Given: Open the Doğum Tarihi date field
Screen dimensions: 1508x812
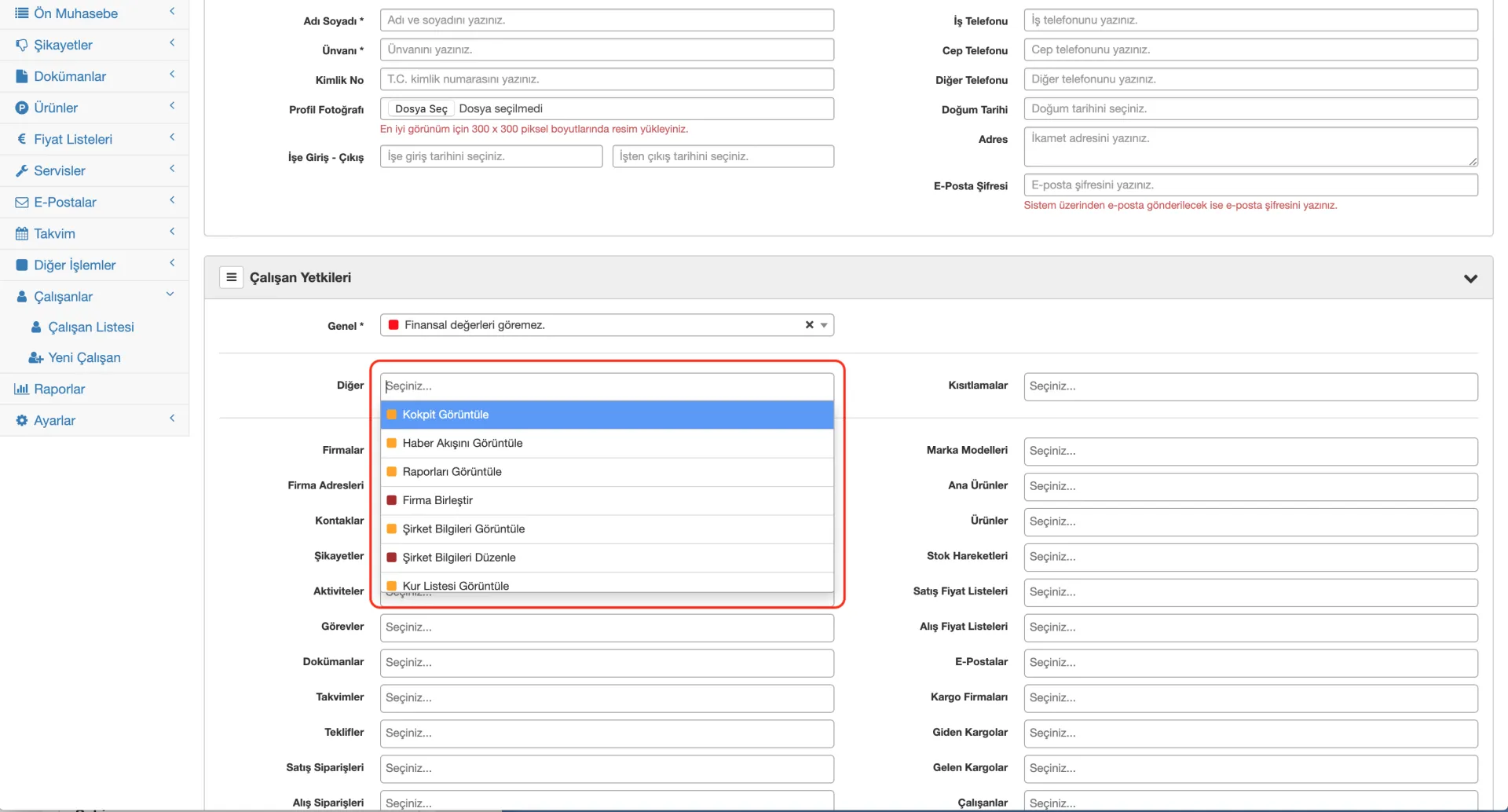Looking at the screenshot, I should pos(1250,109).
